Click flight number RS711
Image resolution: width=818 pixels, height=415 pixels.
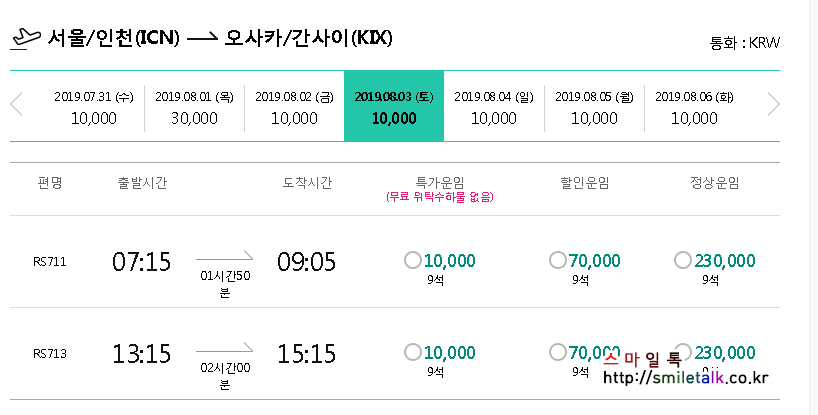[x=48, y=262]
